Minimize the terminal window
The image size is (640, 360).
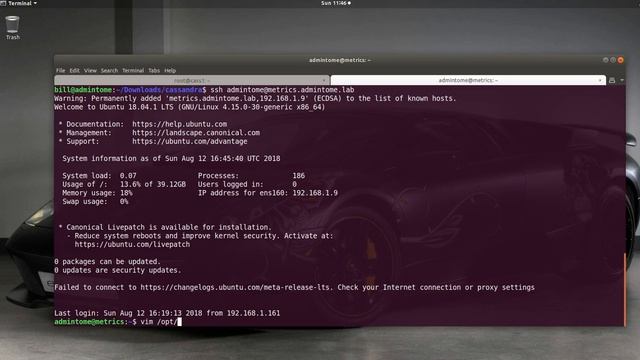(x=605, y=60)
